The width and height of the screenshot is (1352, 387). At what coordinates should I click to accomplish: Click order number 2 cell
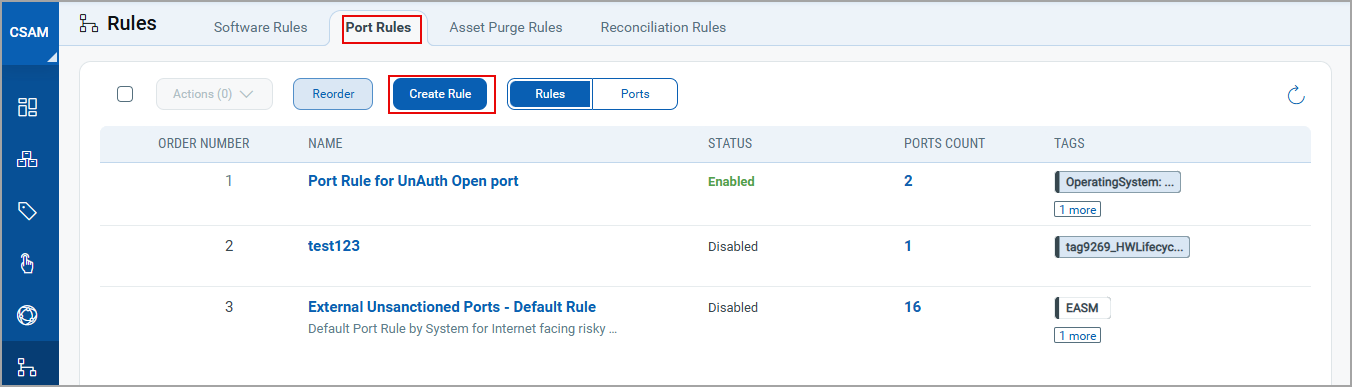(229, 246)
